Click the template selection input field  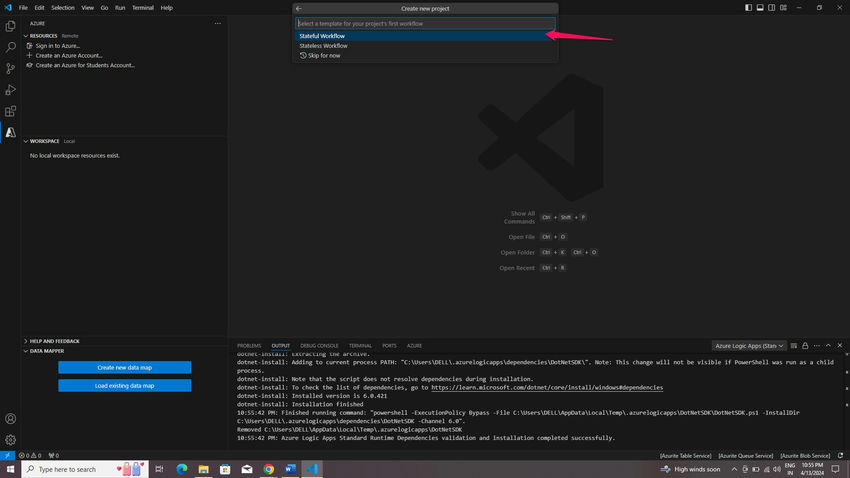tap(425, 23)
